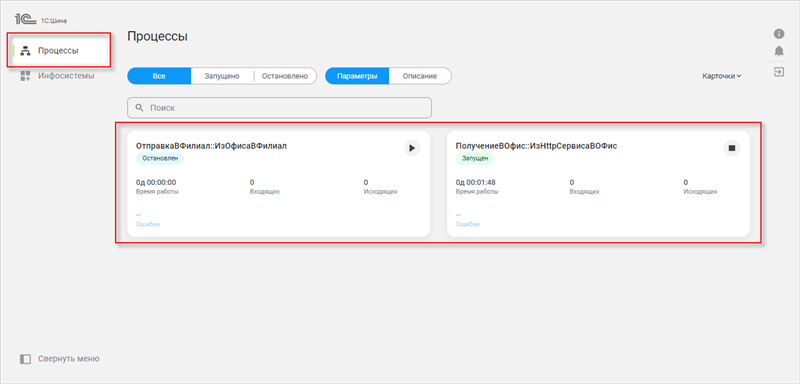Filter processes by Остановлено

pyautogui.click(x=285, y=76)
